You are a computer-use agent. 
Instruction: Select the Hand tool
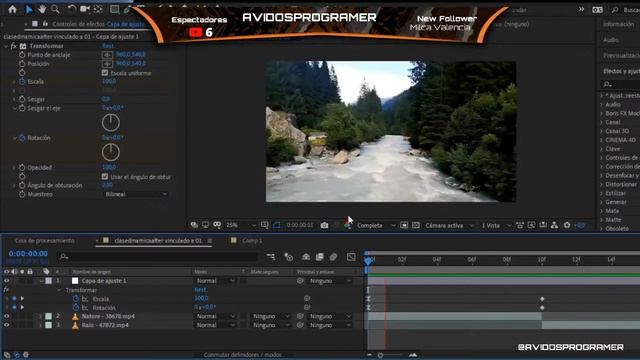[42, 9]
